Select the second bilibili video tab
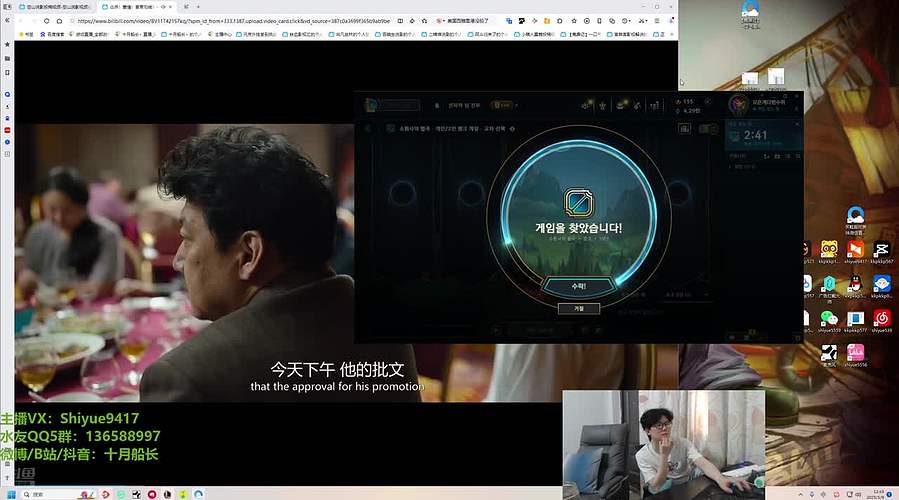The height and width of the screenshot is (500, 899). coord(138,7)
